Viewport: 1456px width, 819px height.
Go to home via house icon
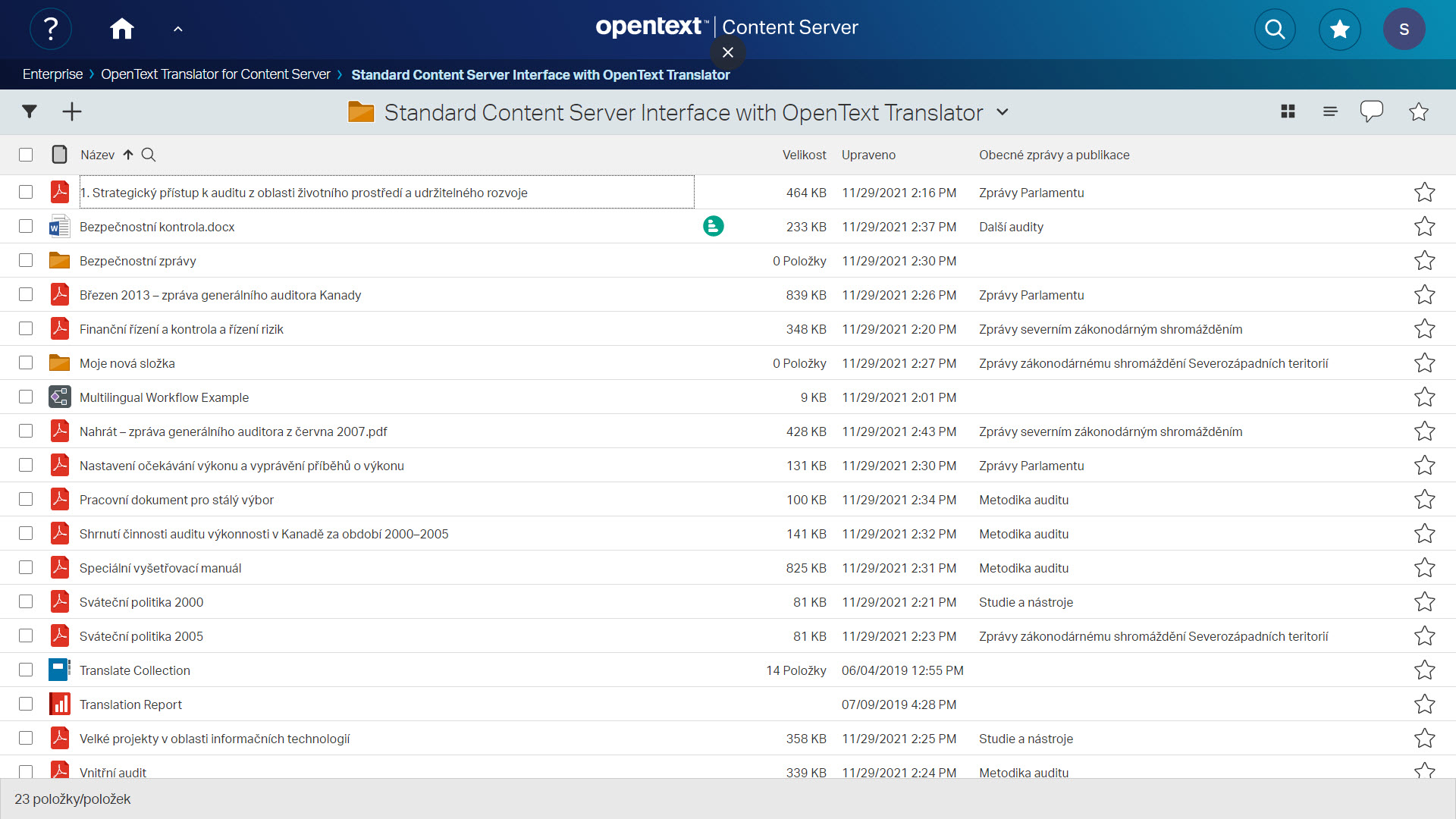[121, 29]
